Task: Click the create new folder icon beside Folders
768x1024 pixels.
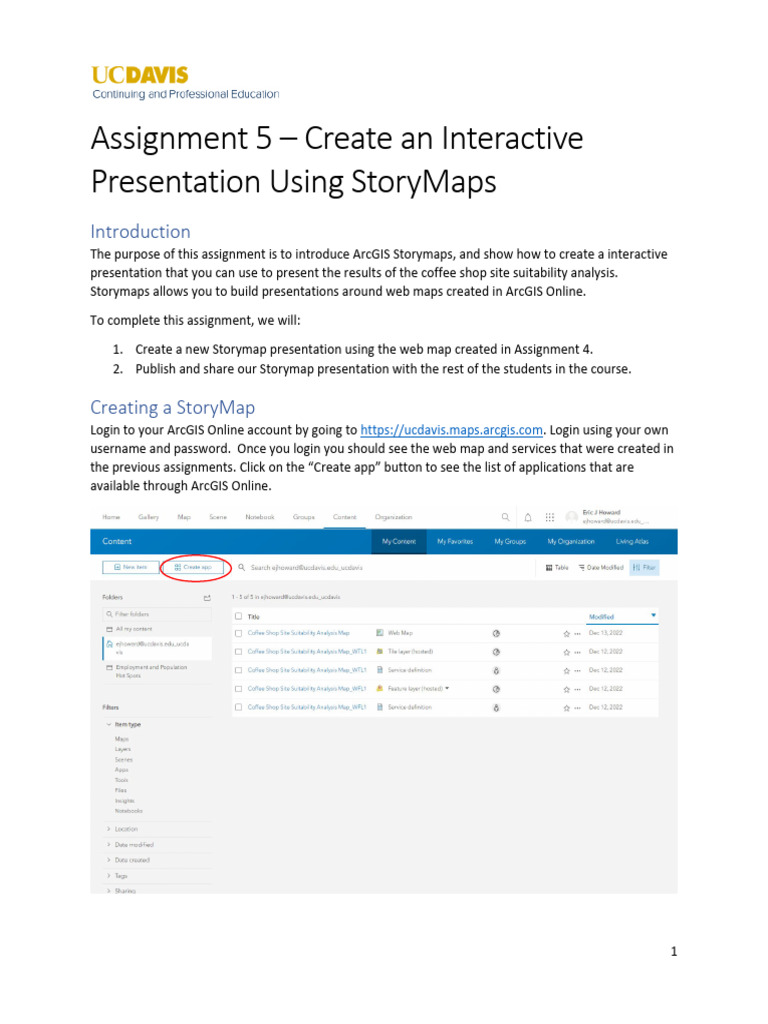Action: click(x=207, y=598)
